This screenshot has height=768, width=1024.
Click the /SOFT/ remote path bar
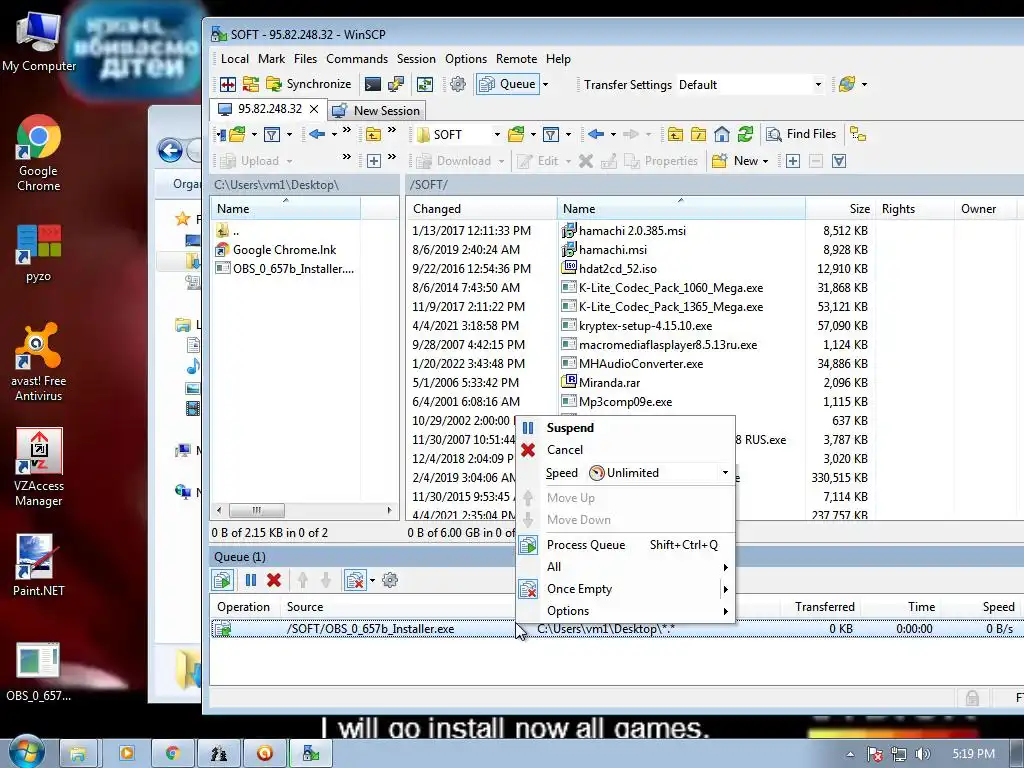click(x=714, y=185)
